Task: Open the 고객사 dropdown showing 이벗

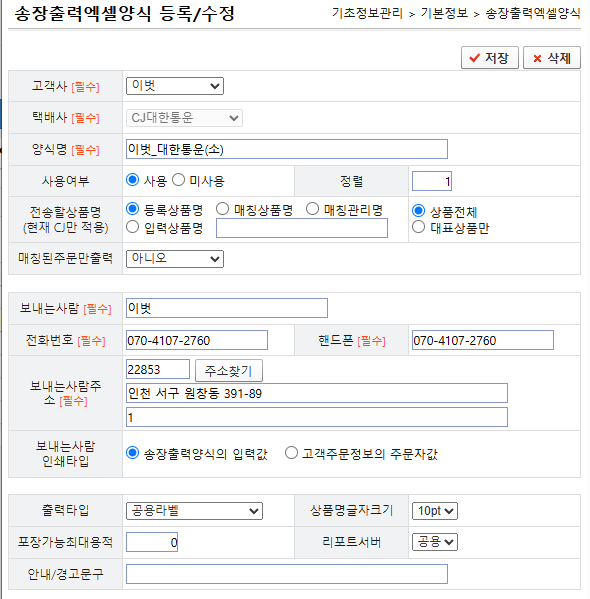Action: (x=175, y=86)
